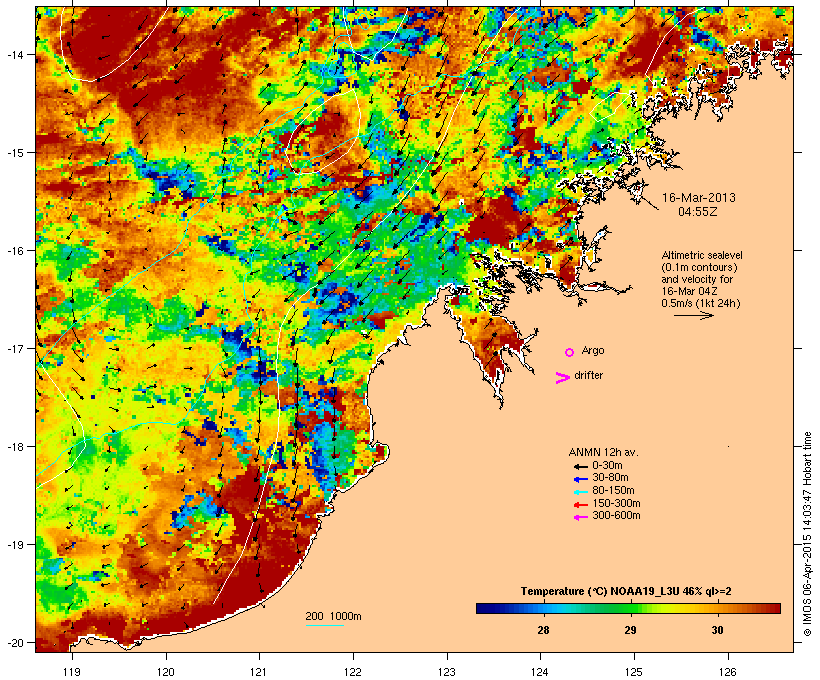This screenshot has width=820, height=680.
Task: Click the 30-80m depth label
Action: click(610, 478)
